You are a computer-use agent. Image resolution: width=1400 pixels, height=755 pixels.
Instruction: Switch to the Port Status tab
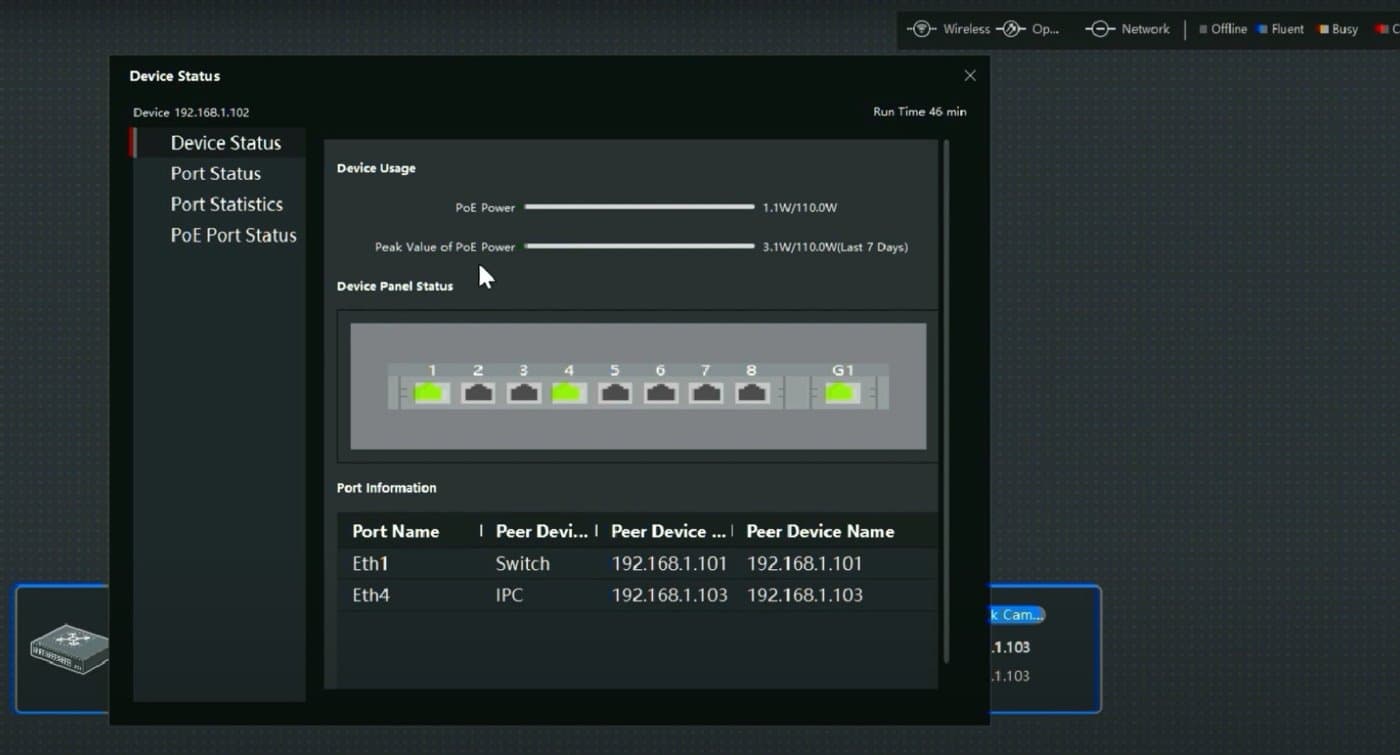click(215, 173)
